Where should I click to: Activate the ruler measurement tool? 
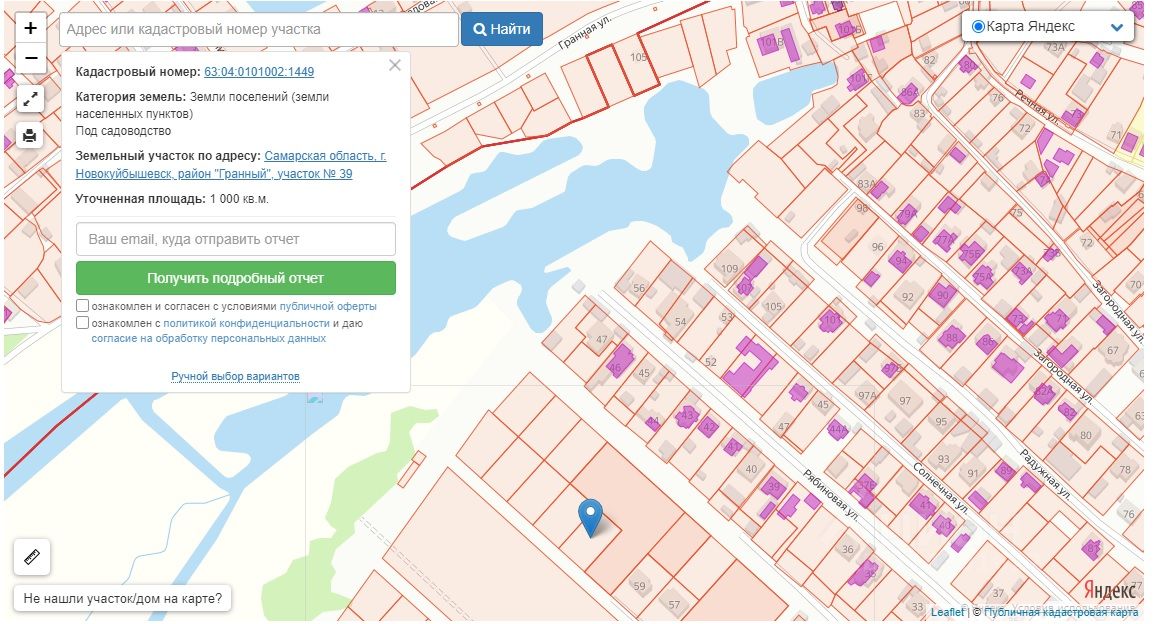tap(32, 557)
